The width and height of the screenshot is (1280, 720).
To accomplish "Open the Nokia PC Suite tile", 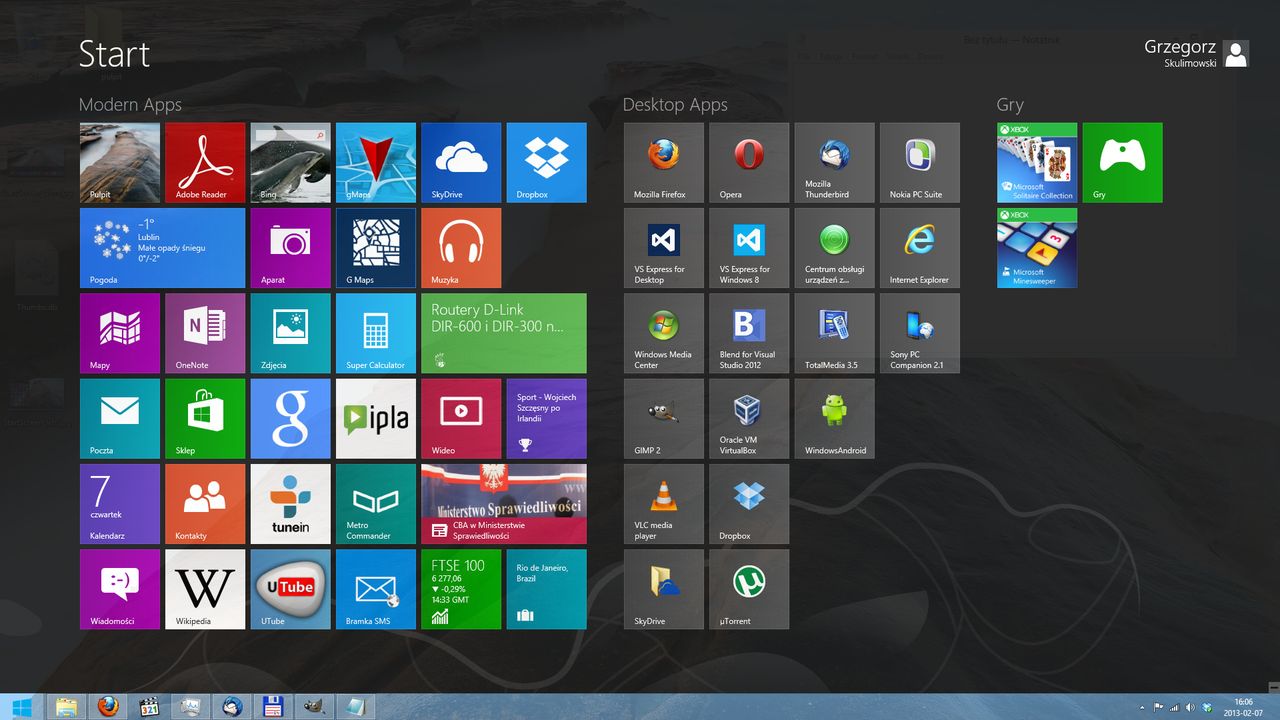I will pos(920,163).
